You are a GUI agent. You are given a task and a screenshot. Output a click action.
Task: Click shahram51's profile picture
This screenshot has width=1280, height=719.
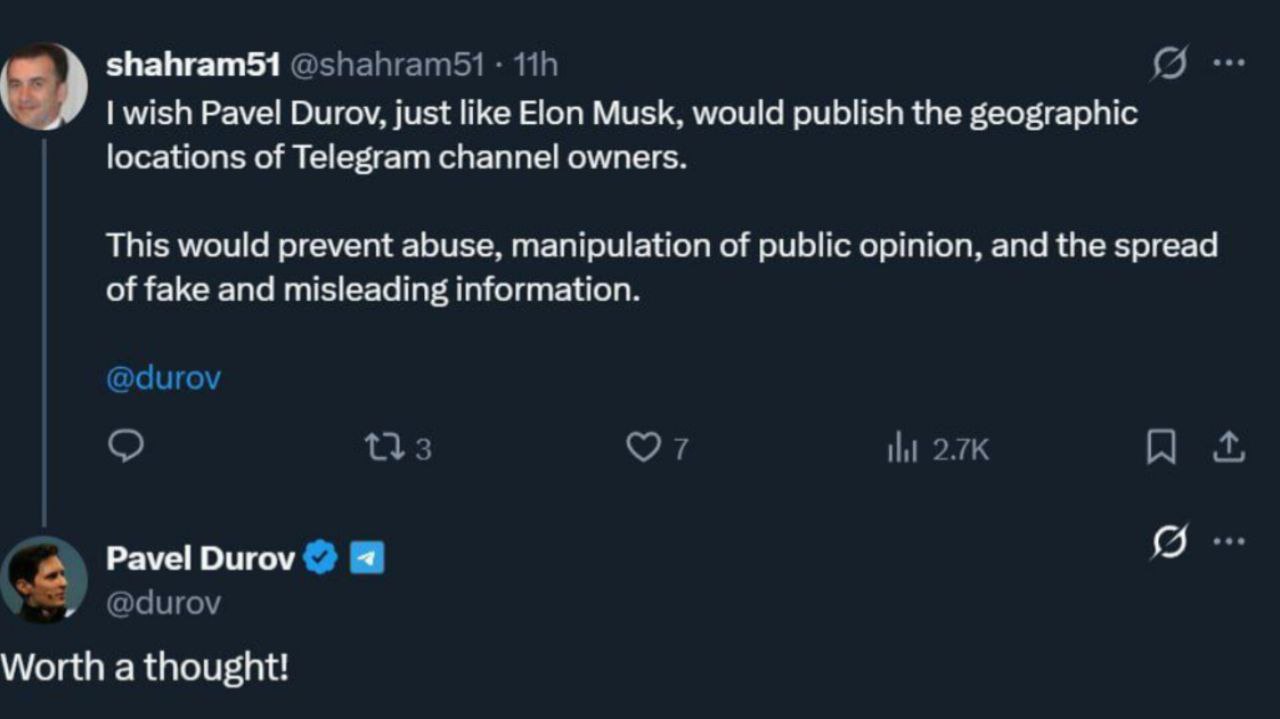(x=44, y=86)
